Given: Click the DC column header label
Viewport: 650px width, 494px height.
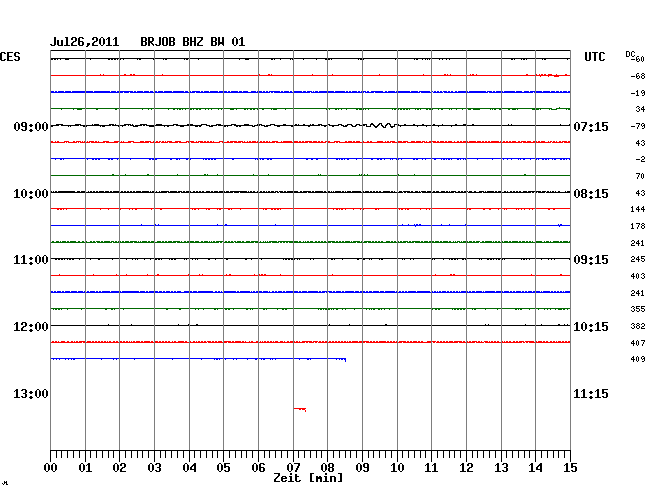Looking at the screenshot, I should (x=630, y=54).
